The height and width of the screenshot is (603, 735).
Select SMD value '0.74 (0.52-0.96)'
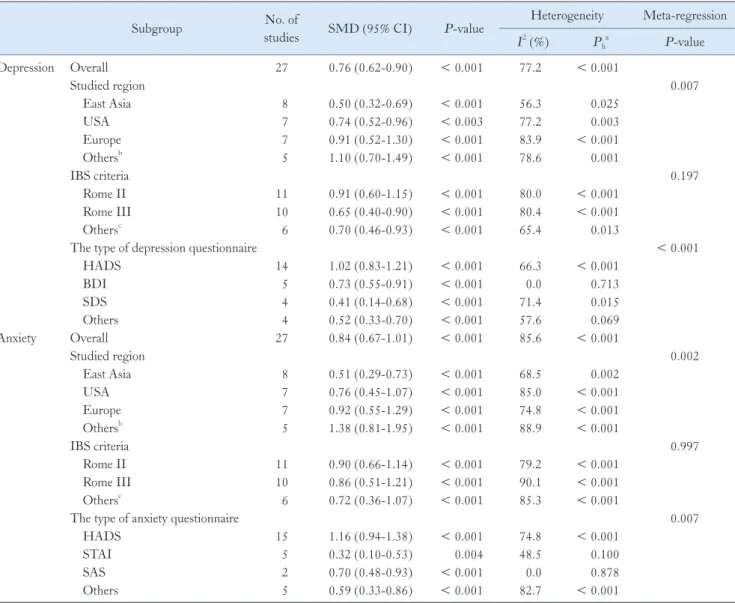370,122
